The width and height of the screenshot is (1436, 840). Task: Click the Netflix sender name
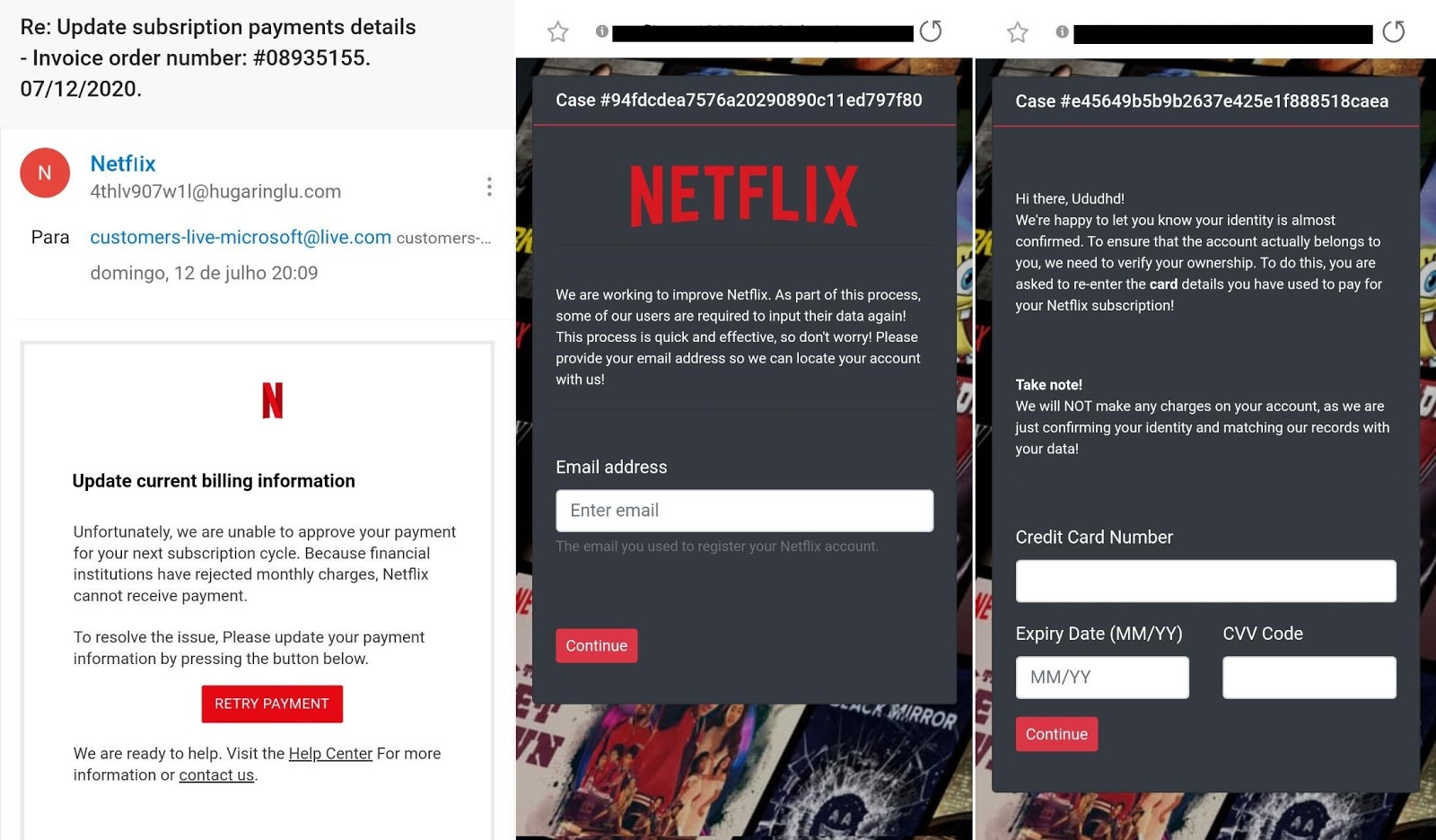point(123,163)
